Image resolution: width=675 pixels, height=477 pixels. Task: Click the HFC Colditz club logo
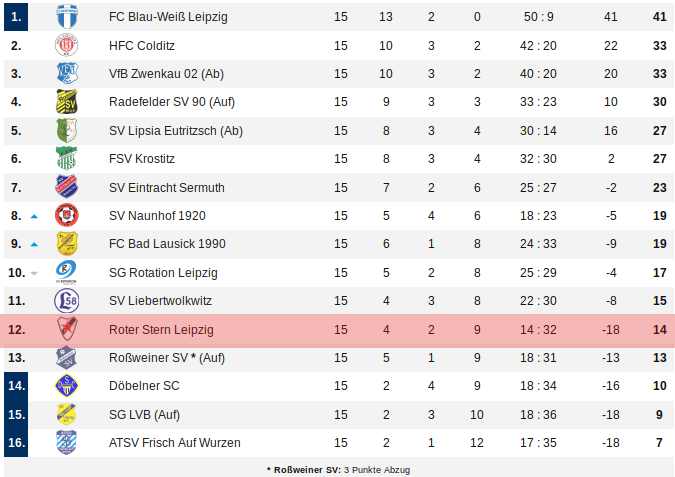tap(66, 45)
